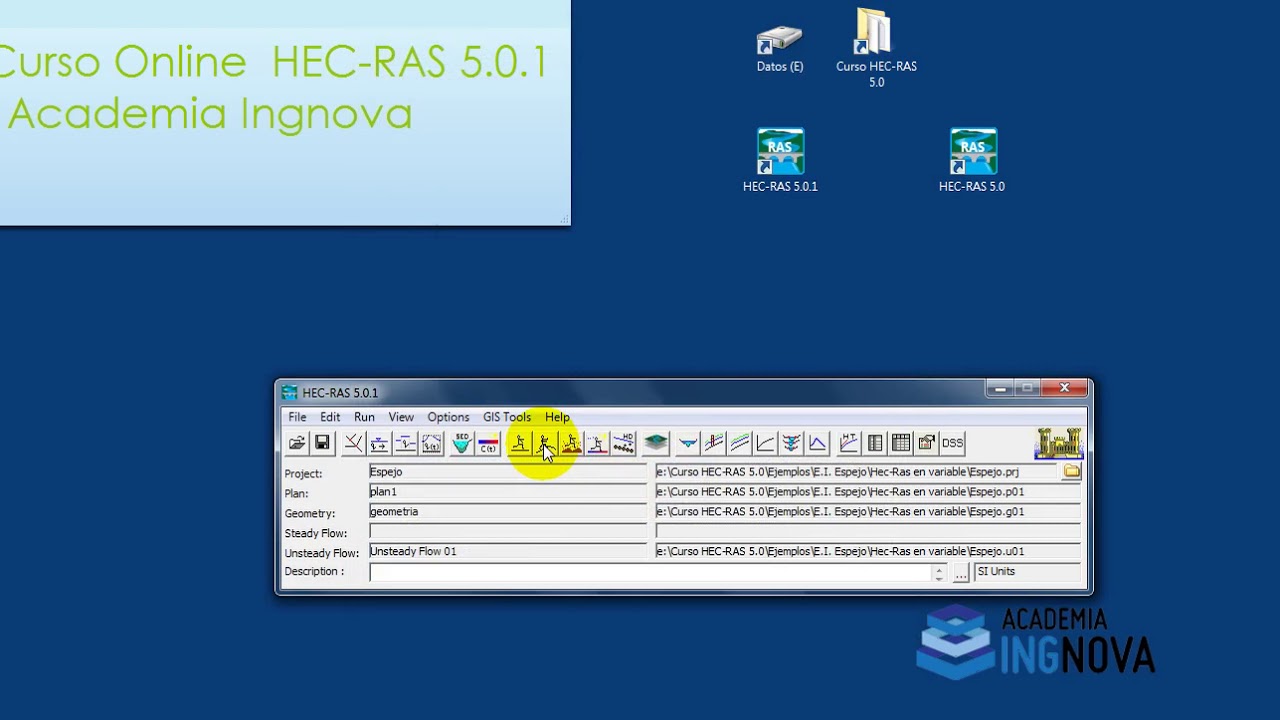This screenshot has height=720, width=1280.
Task: Select the 'HEC-RAS 5.0' desktop shortcut
Action: tap(972, 160)
